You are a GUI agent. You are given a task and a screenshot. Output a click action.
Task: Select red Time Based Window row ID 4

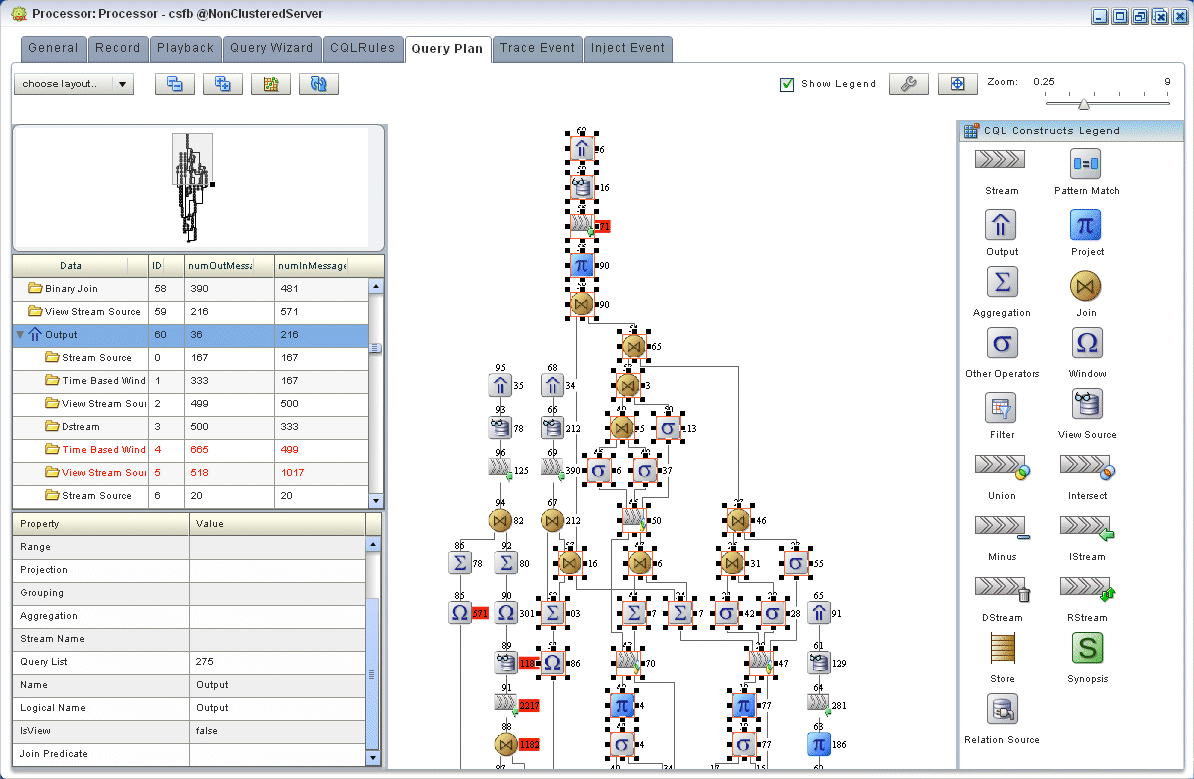190,449
